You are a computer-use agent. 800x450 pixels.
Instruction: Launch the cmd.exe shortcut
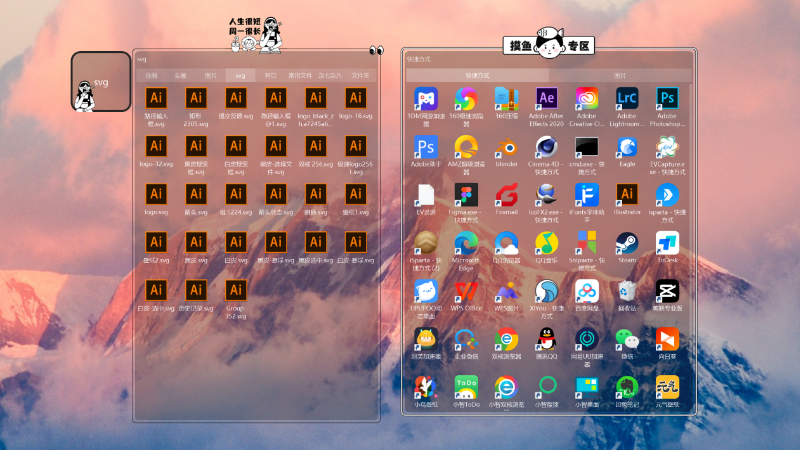coord(587,147)
